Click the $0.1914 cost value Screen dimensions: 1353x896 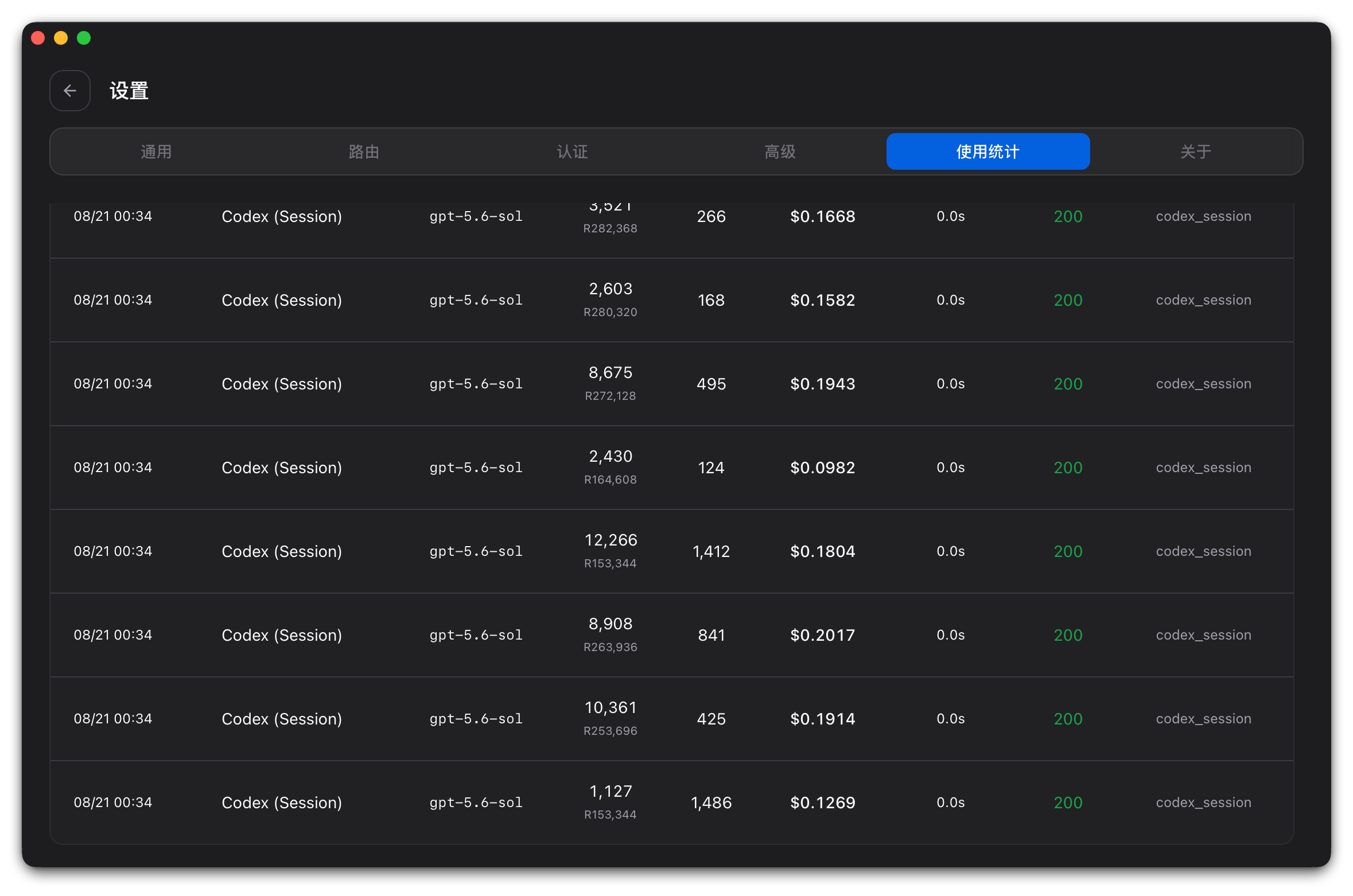pyautogui.click(x=822, y=719)
